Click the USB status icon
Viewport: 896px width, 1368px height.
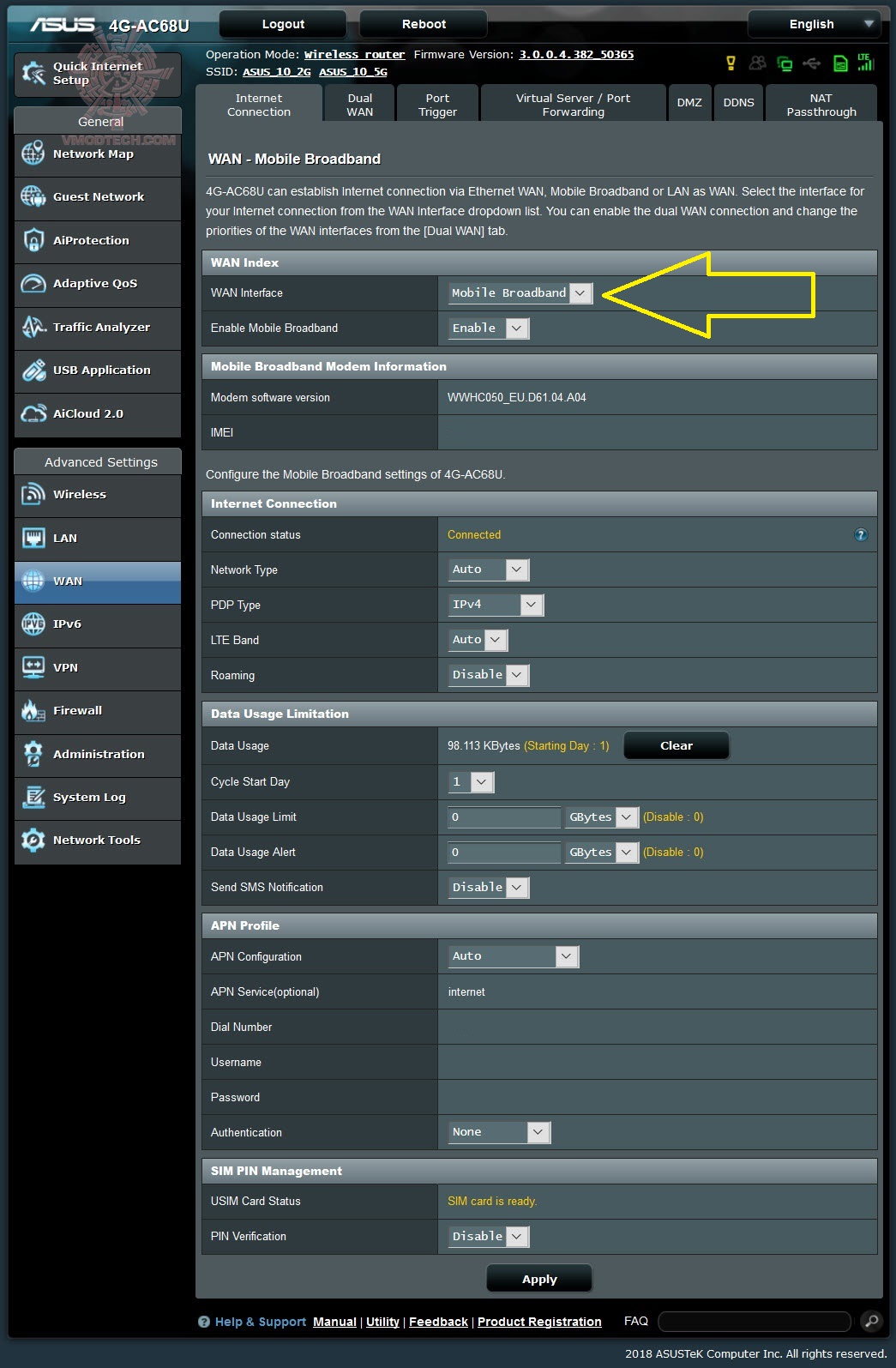(x=812, y=63)
